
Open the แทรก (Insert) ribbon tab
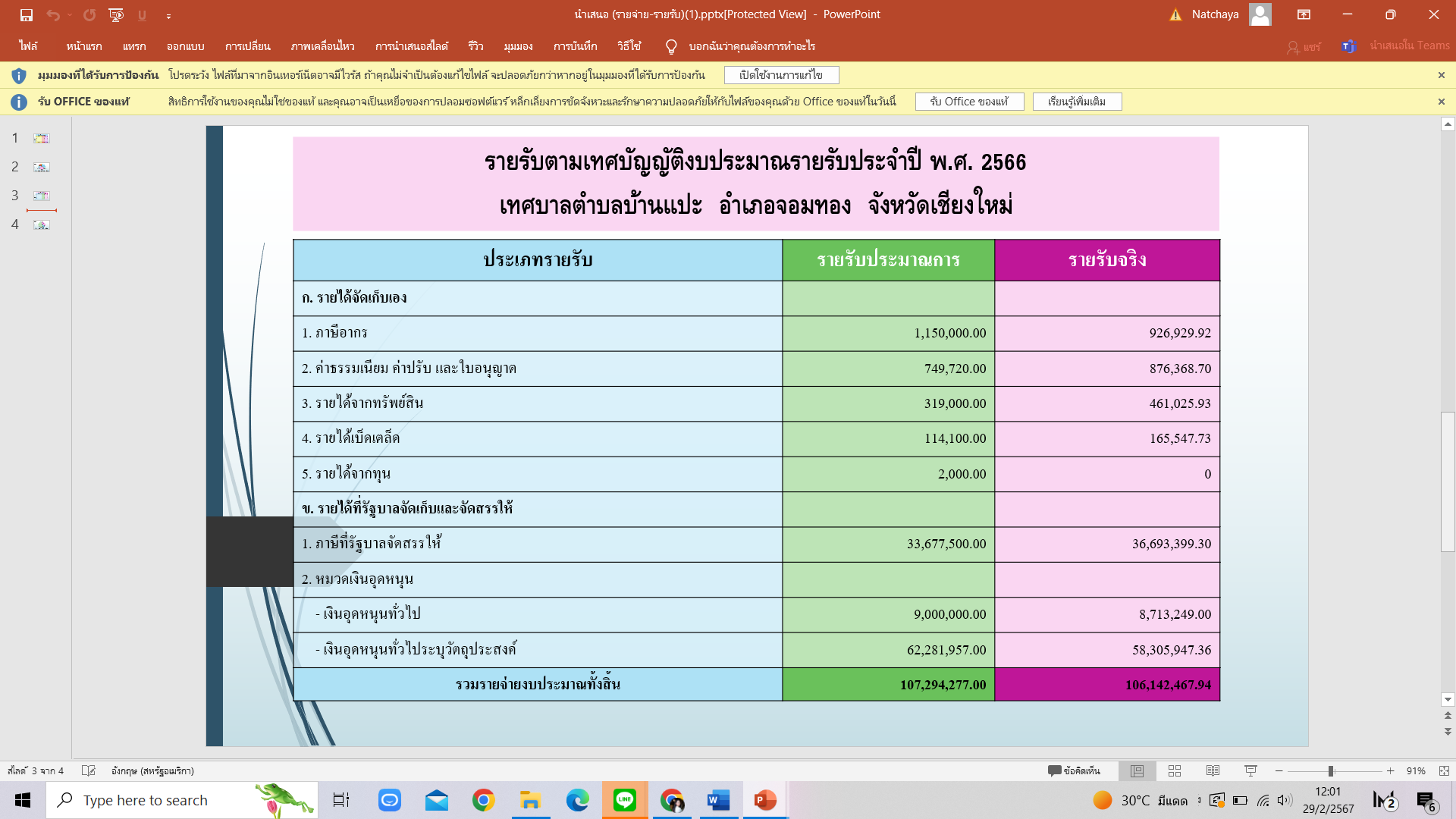(x=134, y=46)
